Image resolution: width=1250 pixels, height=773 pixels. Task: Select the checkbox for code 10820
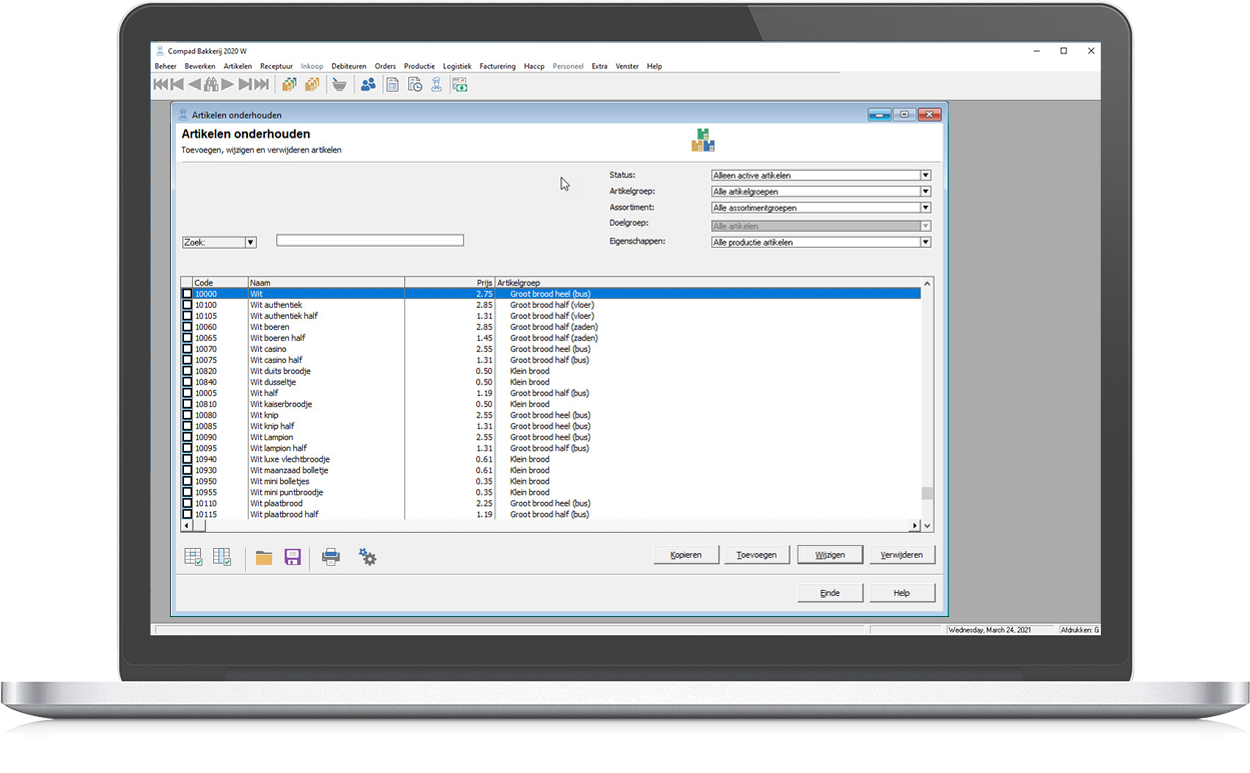click(187, 371)
